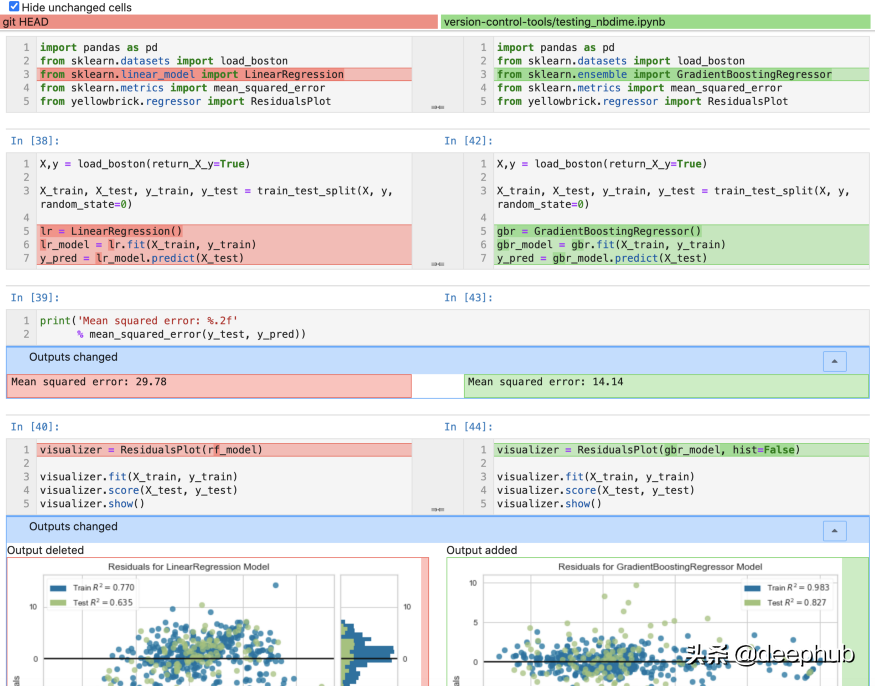Click the 'Train R² = 0.983' legend entry
875x686 pixels.
(x=787, y=587)
